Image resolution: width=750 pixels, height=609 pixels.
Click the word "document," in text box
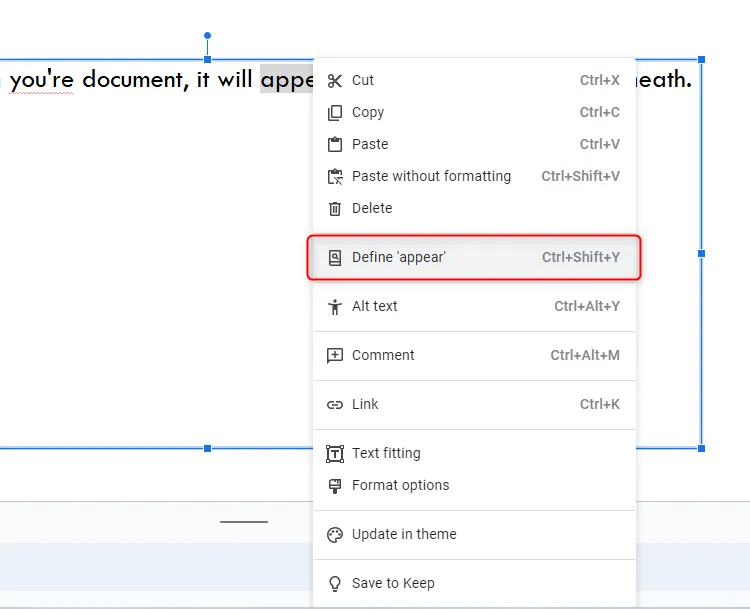[x=135, y=79]
